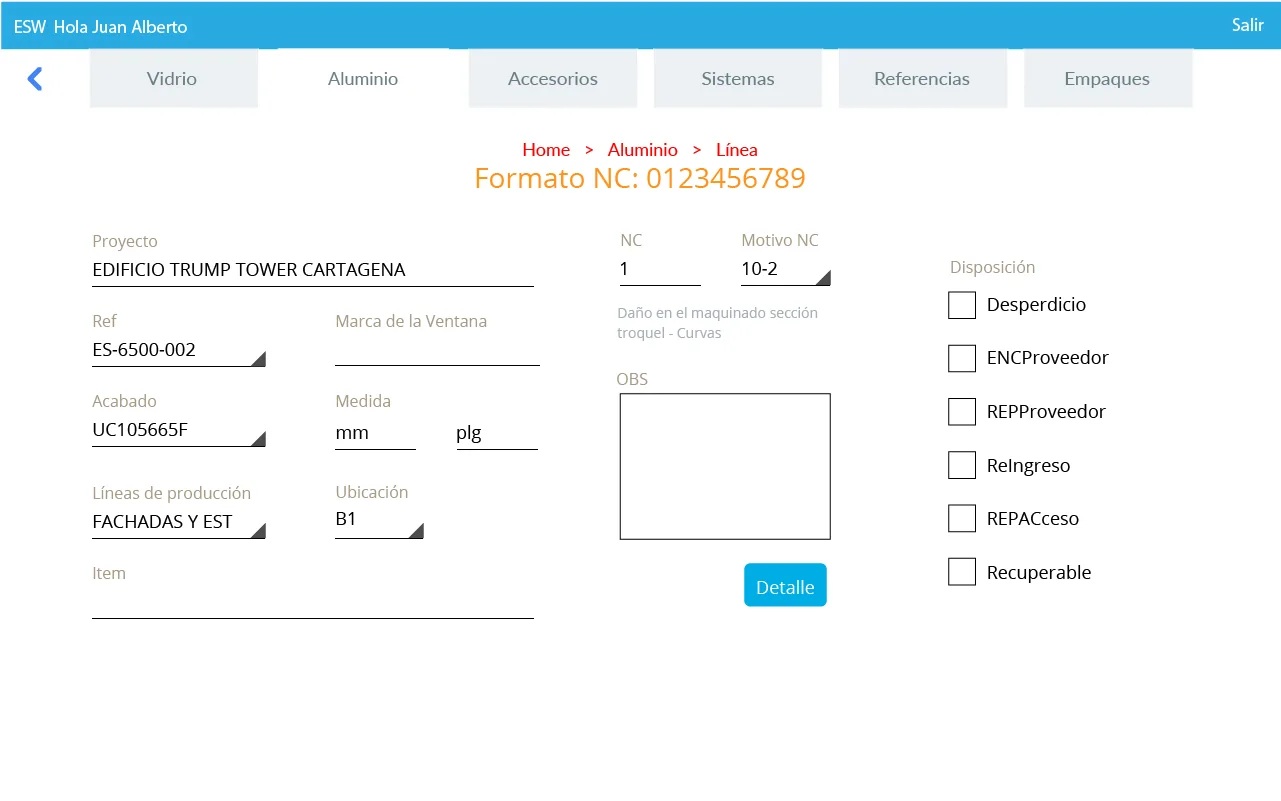The width and height of the screenshot is (1281, 801).
Task: Focus the Marca de la Ventana field
Action: point(437,351)
